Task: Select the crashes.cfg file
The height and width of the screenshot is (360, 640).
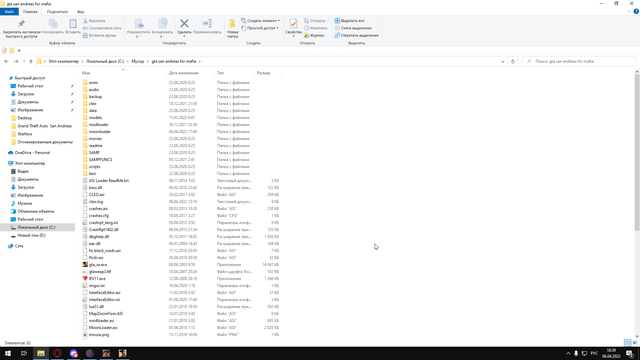Action: [99, 216]
